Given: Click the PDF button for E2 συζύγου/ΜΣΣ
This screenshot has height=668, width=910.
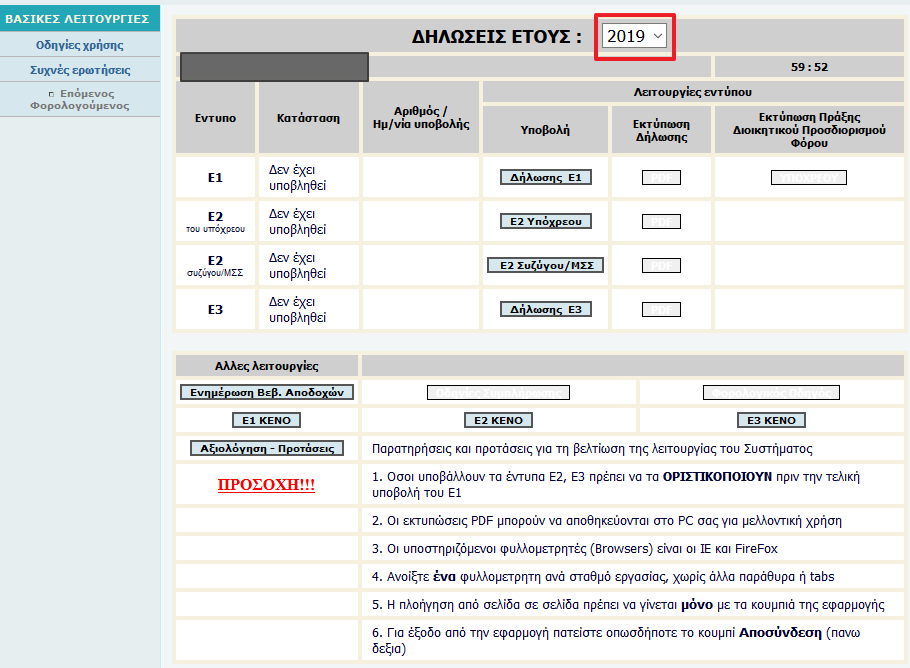Looking at the screenshot, I should 661,266.
